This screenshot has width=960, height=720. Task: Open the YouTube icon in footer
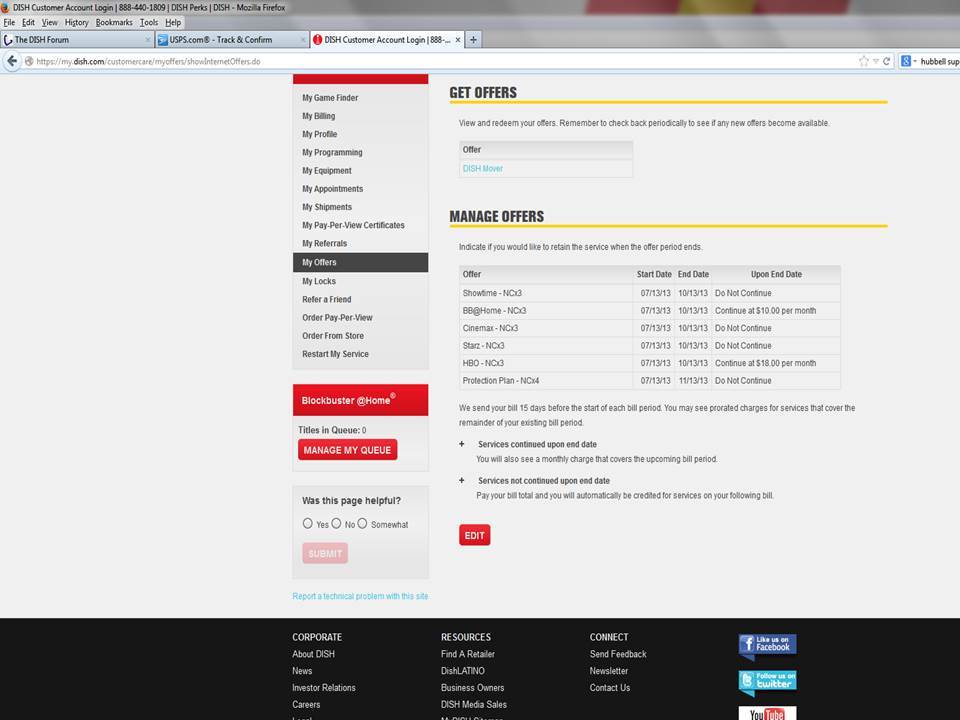click(x=767, y=713)
